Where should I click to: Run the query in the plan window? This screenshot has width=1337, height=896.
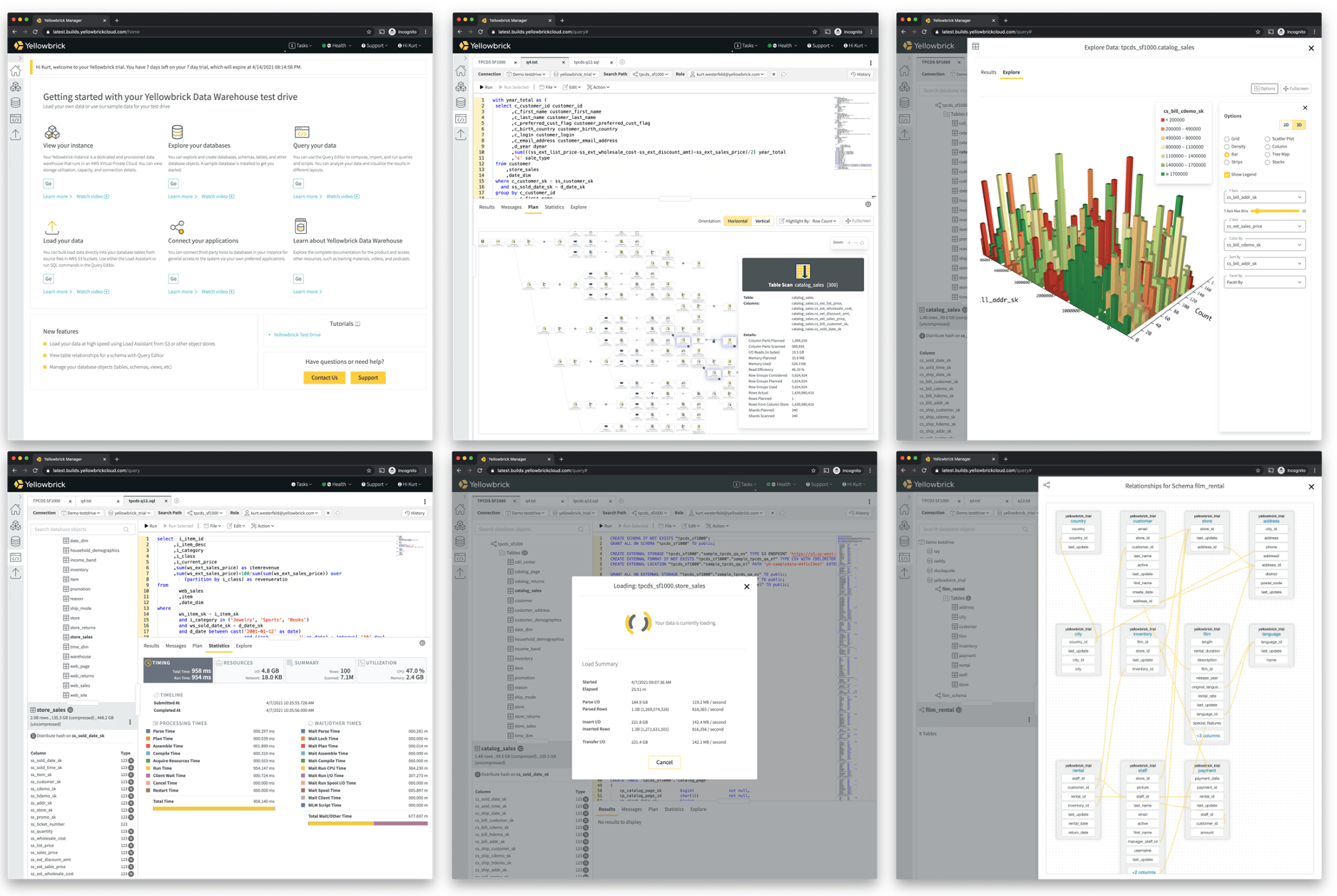(487, 87)
